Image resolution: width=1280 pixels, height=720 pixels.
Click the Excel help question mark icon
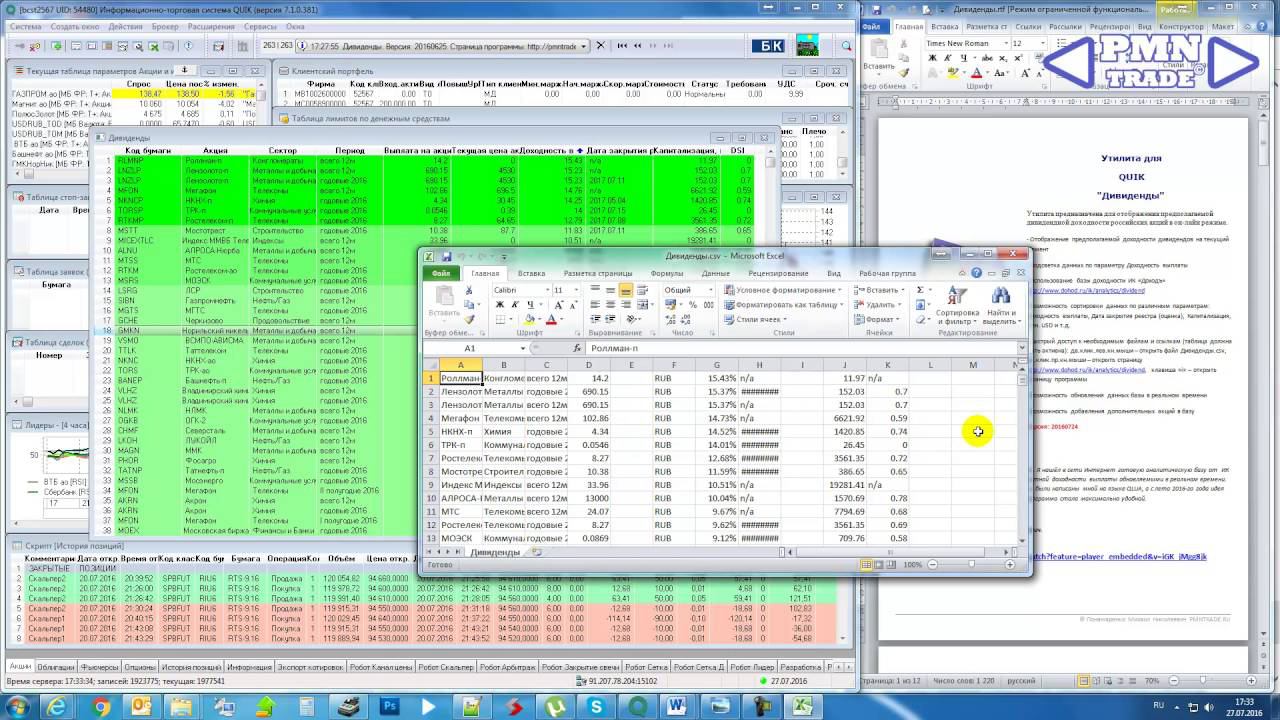point(976,273)
